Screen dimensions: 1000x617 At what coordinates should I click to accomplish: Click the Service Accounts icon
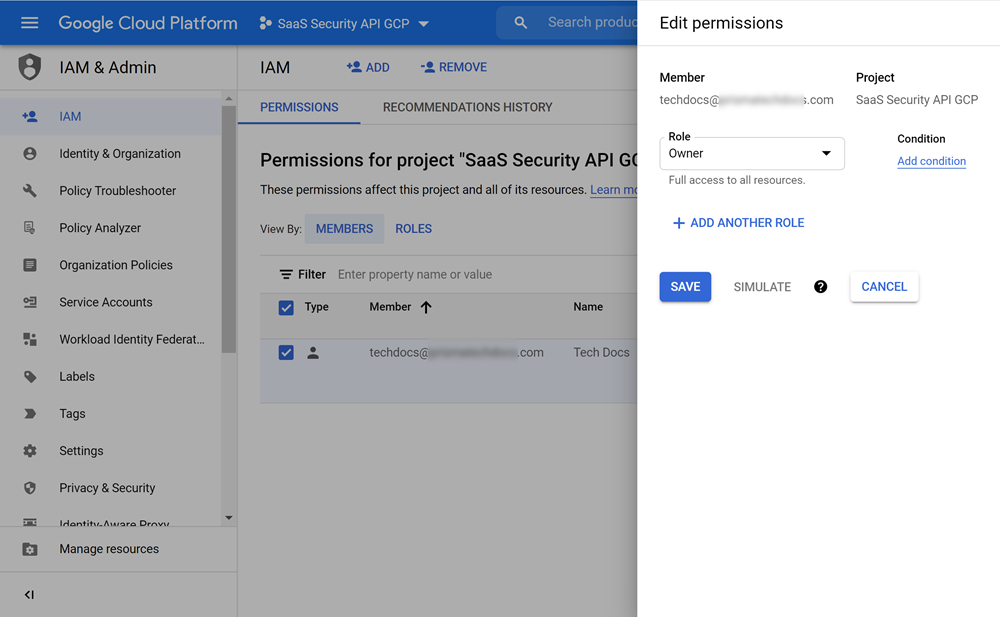30,302
